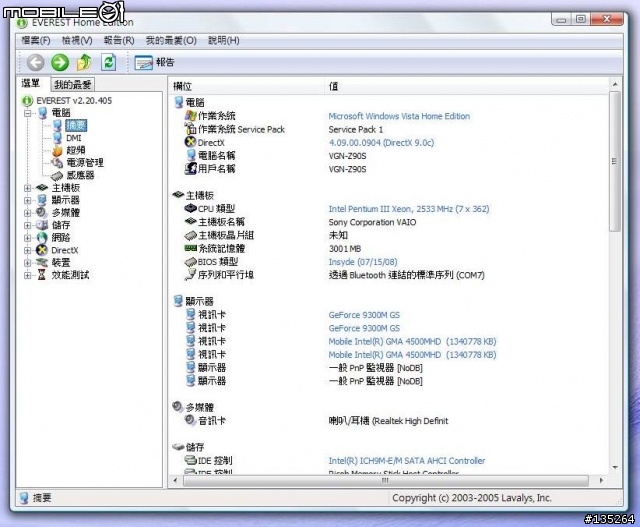Viewport: 640px width, 527px height.
Task: Click the DirectX row icon in list
Action: [x=191, y=142]
